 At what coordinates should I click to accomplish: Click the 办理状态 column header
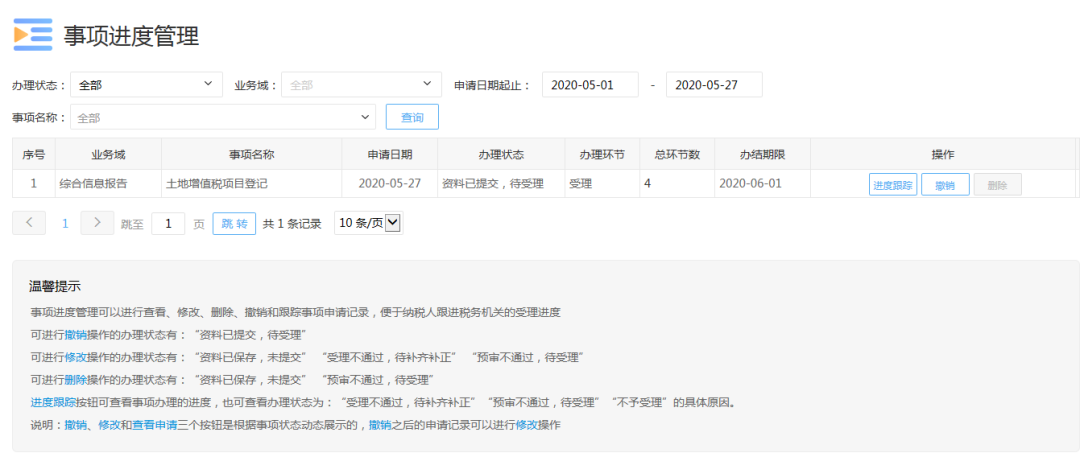501,155
